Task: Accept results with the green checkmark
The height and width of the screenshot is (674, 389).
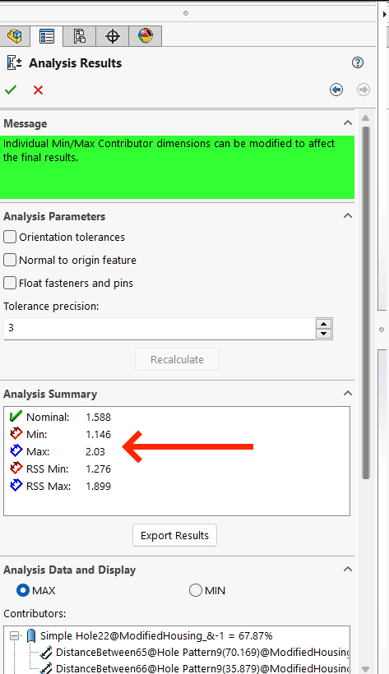Action: [11, 90]
